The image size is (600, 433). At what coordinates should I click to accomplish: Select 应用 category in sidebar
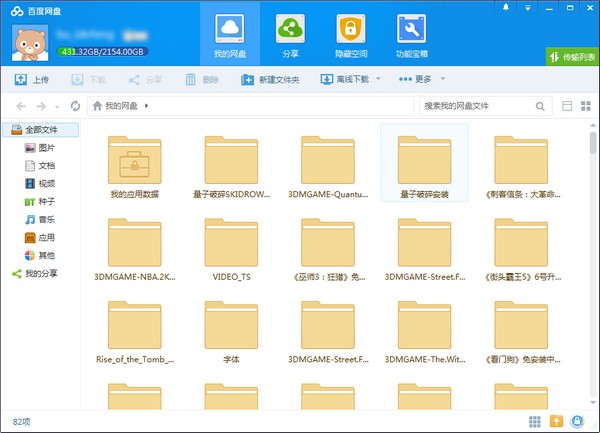[40, 238]
